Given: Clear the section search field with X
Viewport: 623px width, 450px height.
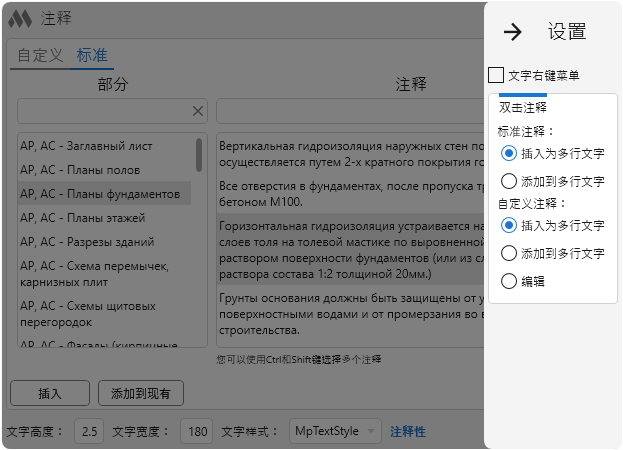Looking at the screenshot, I should tap(198, 111).
